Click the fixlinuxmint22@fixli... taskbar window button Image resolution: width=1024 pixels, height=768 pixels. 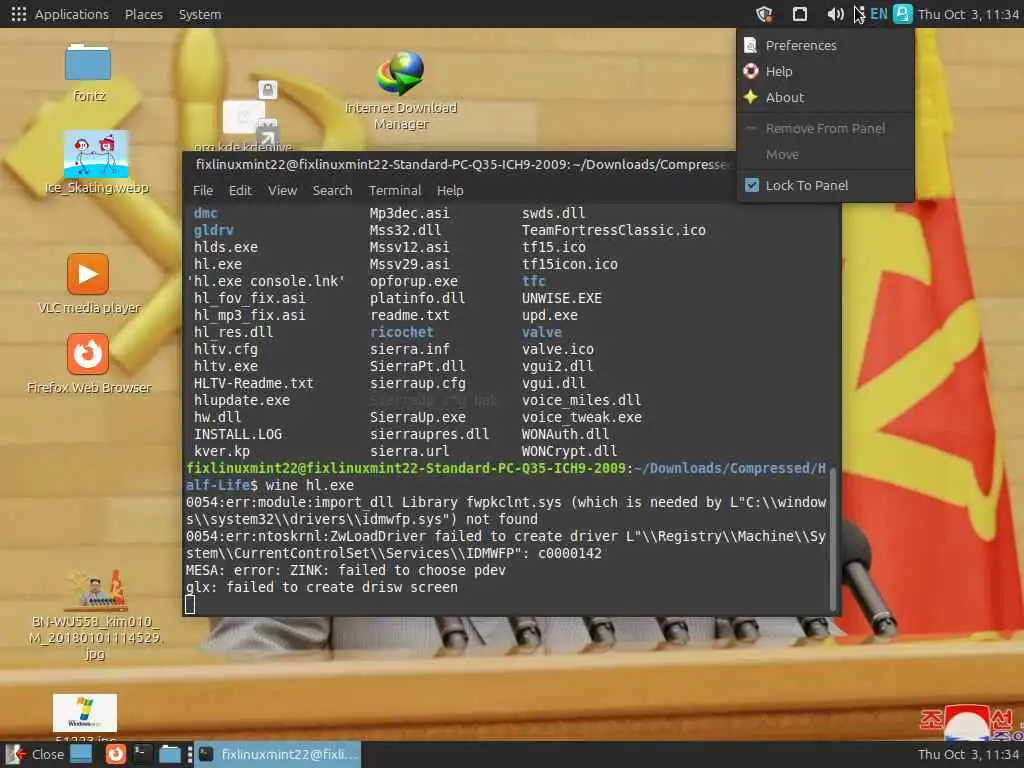(x=278, y=754)
